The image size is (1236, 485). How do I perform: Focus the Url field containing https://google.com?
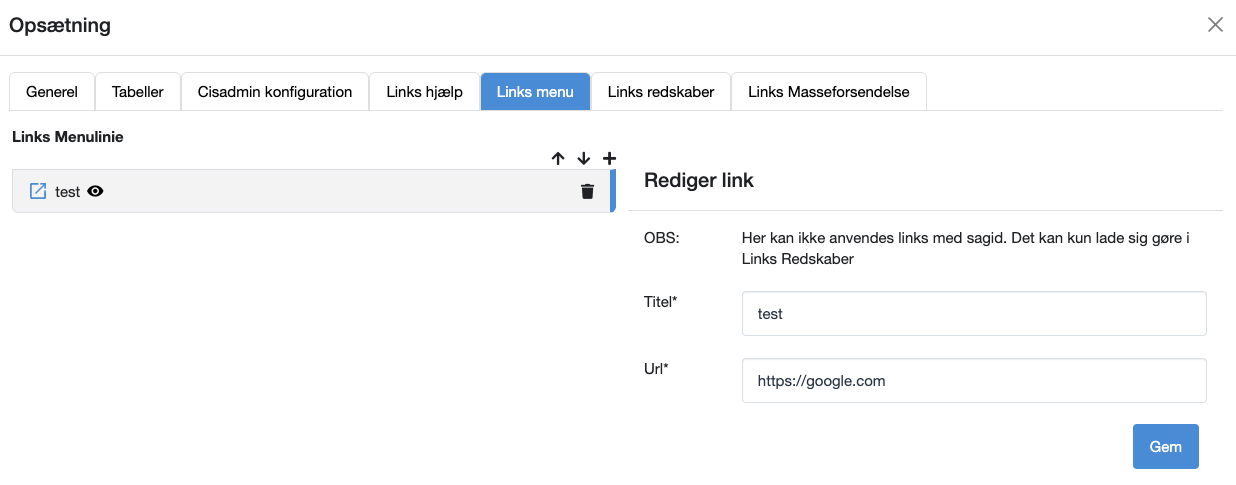point(973,381)
